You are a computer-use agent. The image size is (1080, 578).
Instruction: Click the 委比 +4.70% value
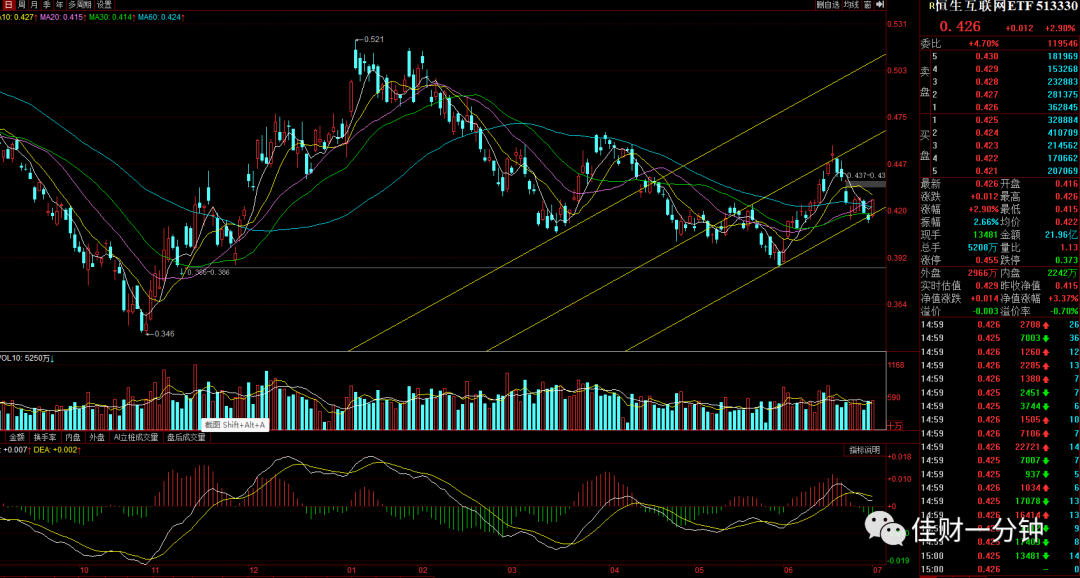(x=982, y=43)
